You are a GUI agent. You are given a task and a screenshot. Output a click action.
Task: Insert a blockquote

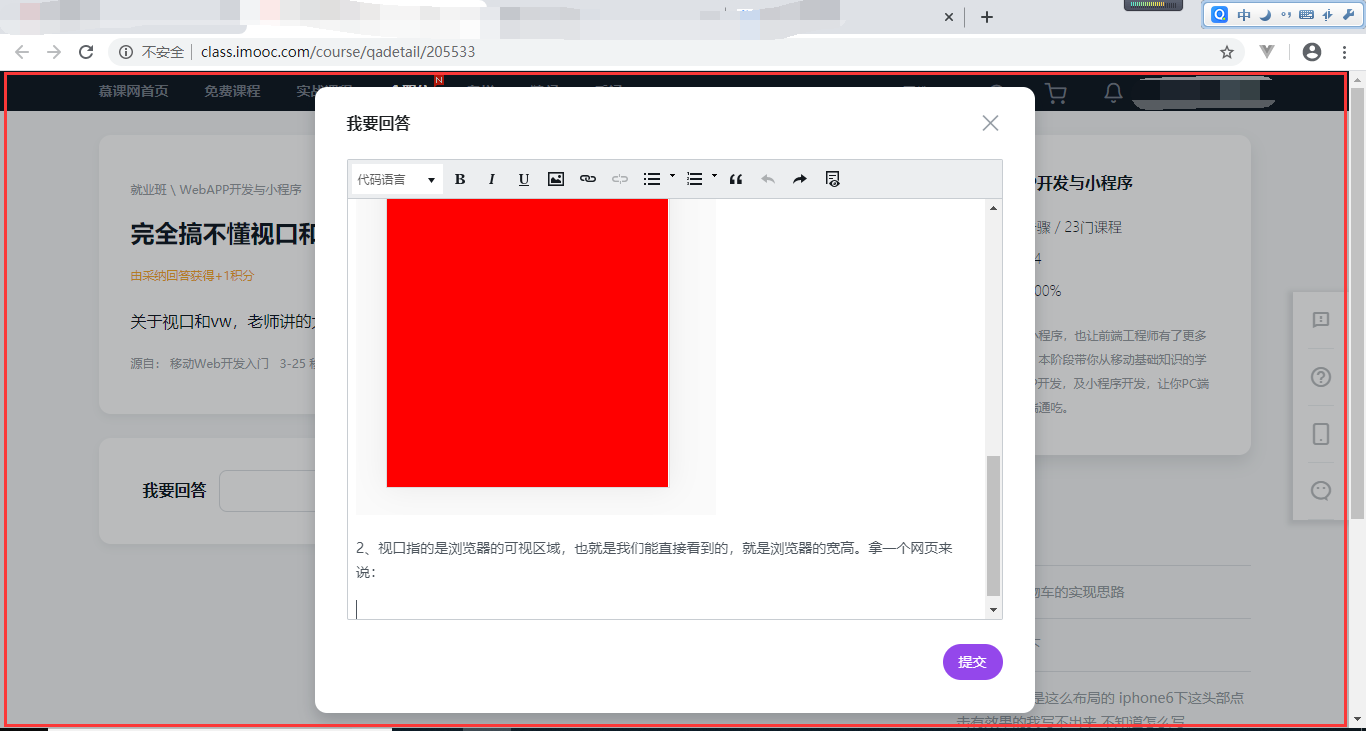tap(736, 178)
